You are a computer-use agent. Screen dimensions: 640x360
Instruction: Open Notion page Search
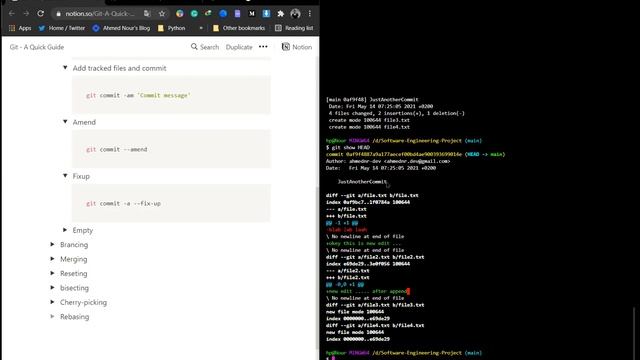tap(205, 47)
